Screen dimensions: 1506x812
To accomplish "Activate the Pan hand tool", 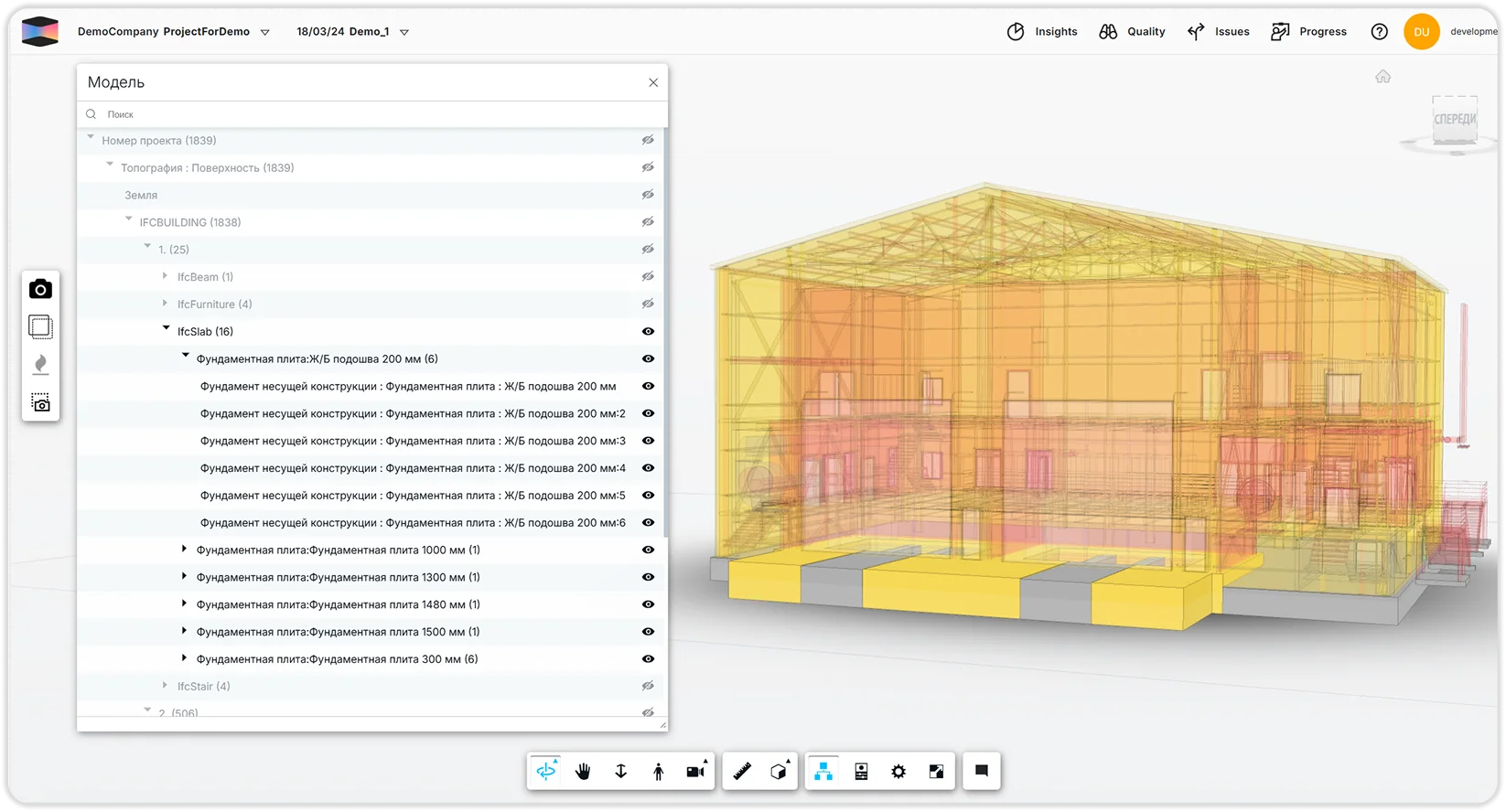I will coord(583,771).
